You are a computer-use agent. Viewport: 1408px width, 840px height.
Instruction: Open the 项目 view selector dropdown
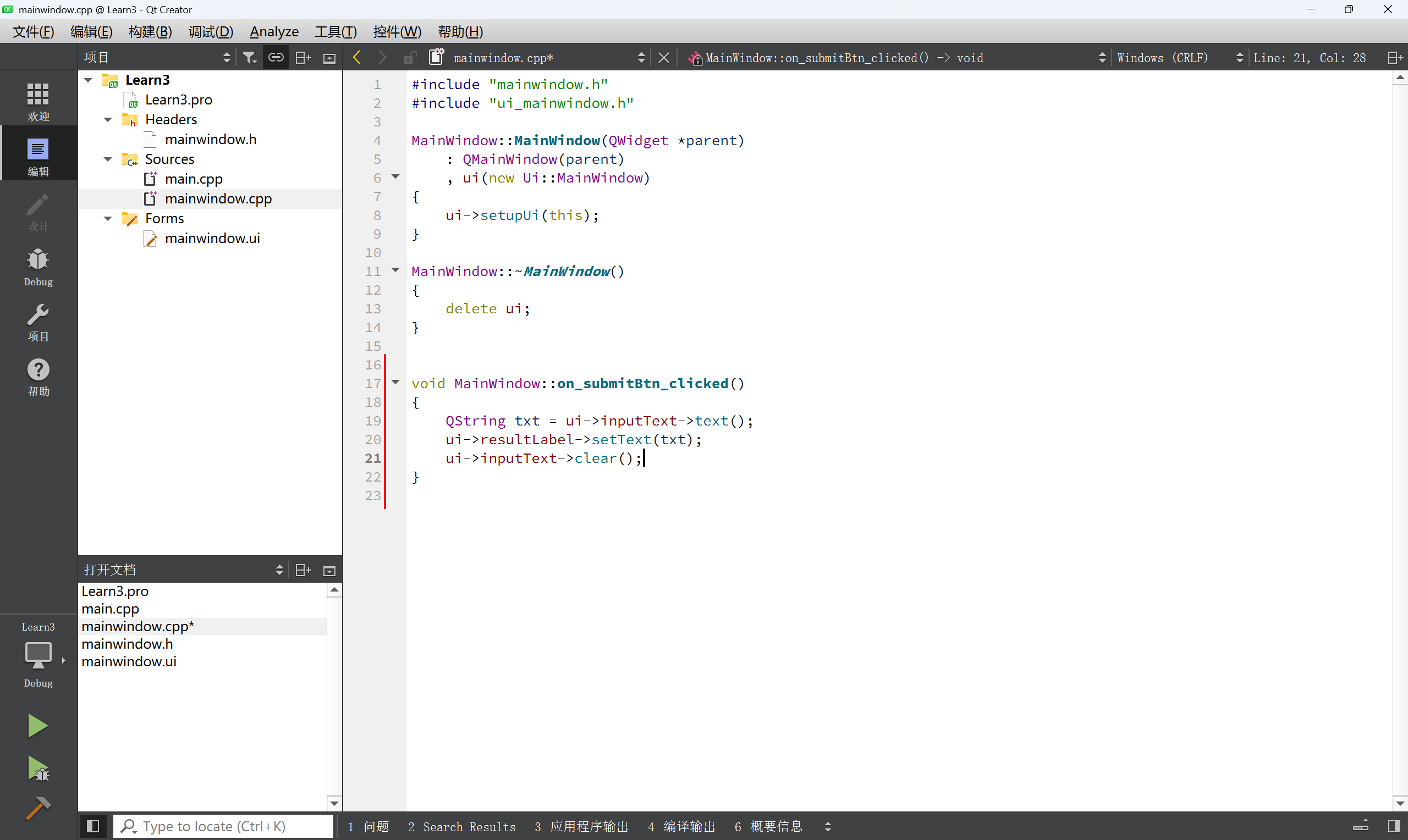pyautogui.click(x=157, y=58)
